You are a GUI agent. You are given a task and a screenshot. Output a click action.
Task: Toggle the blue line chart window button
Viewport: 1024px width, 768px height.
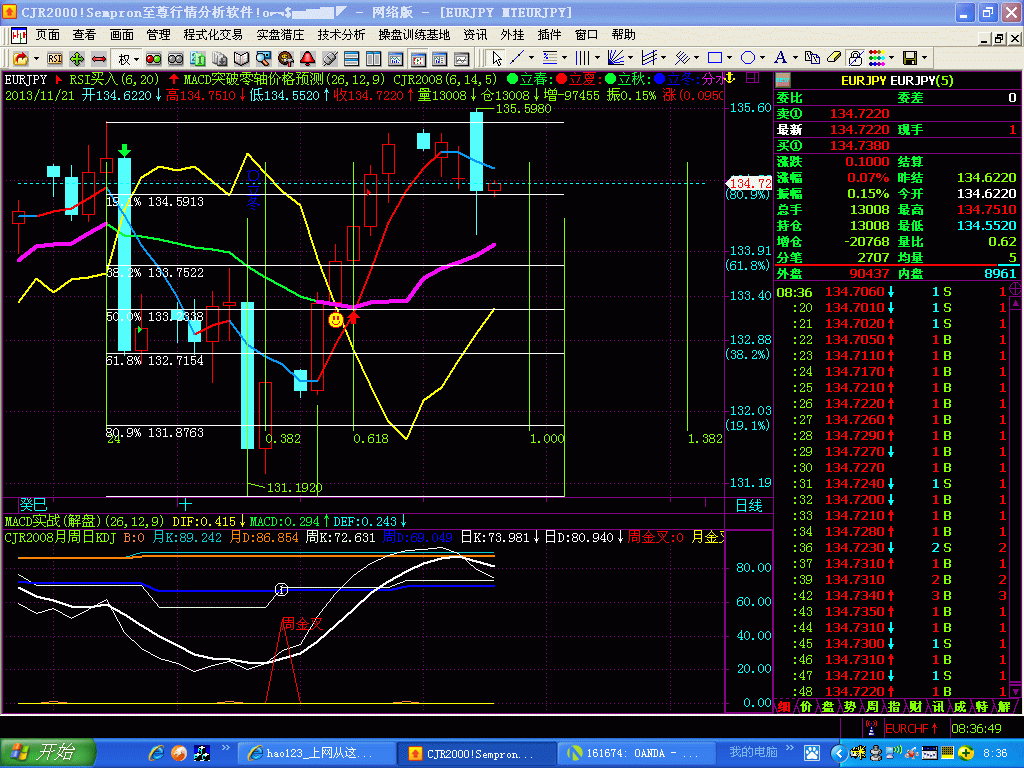pos(396,59)
